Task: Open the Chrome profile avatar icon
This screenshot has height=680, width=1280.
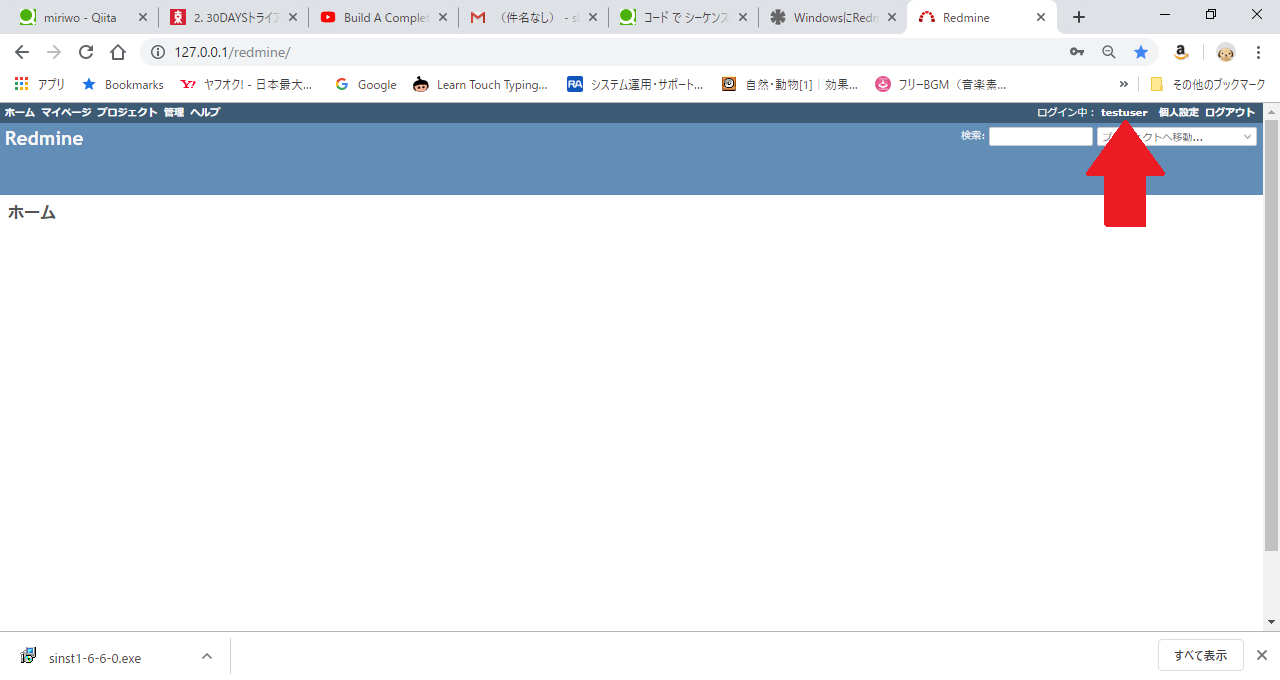Action: click(1225, 52)
